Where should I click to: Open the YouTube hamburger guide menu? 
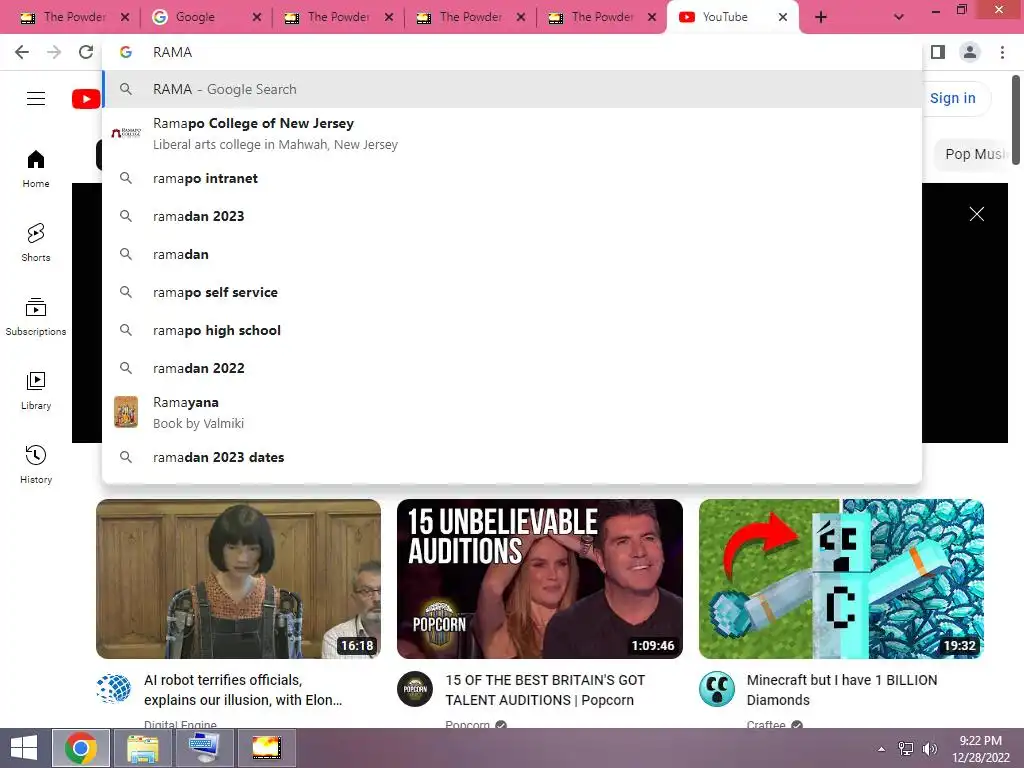tap(36, 99)
